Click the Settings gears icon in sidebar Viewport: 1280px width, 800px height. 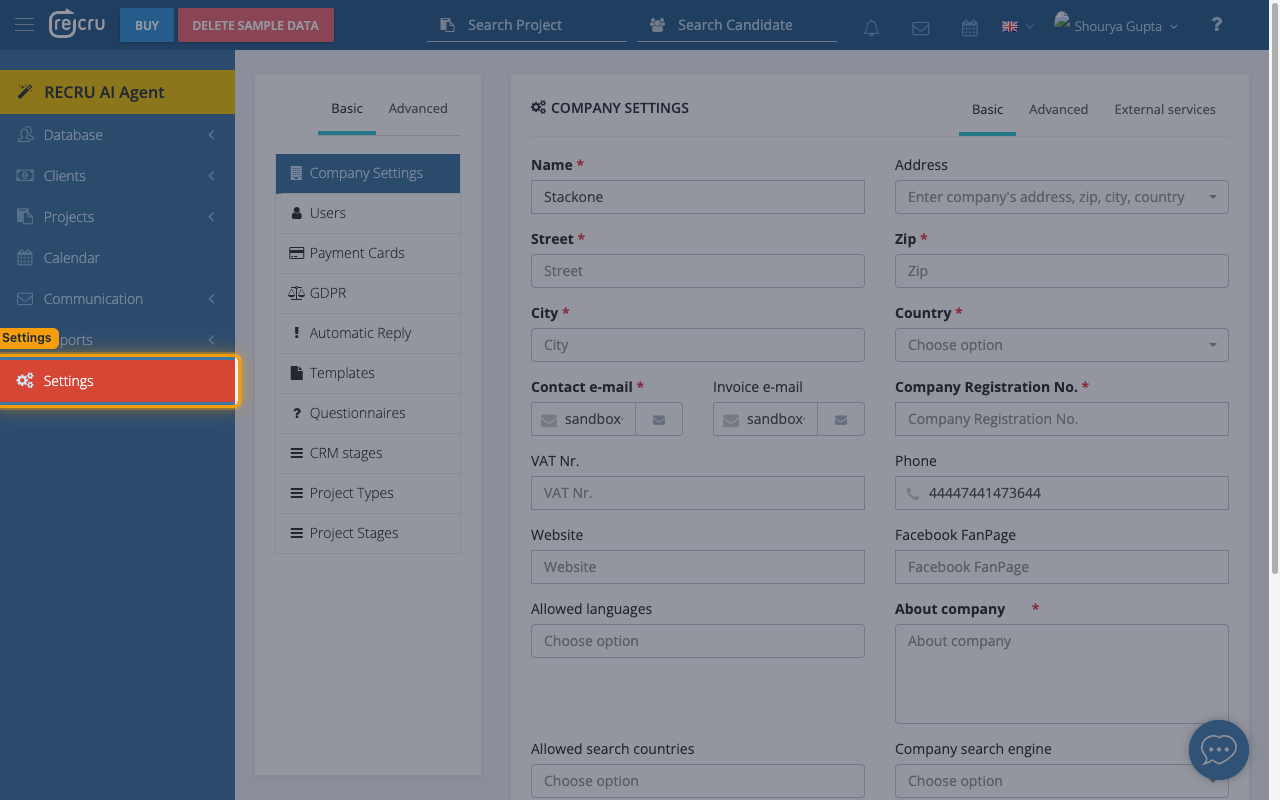26,380
